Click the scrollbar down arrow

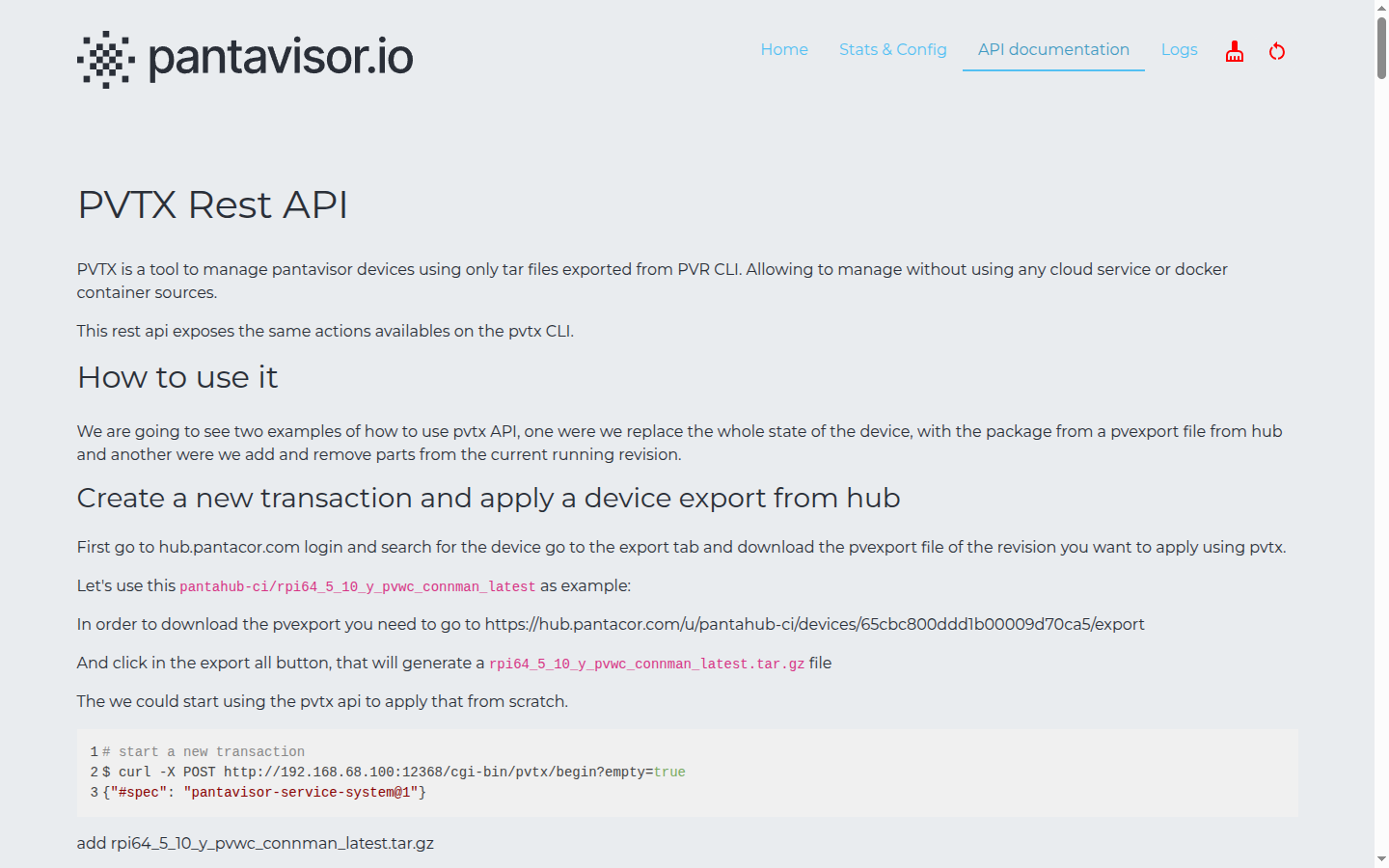(x=1381, y=858)
